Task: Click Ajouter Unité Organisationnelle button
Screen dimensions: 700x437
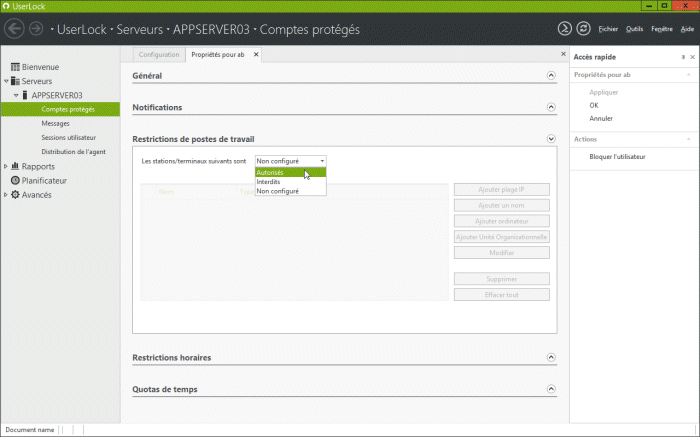Action: (x=501, y=237)
